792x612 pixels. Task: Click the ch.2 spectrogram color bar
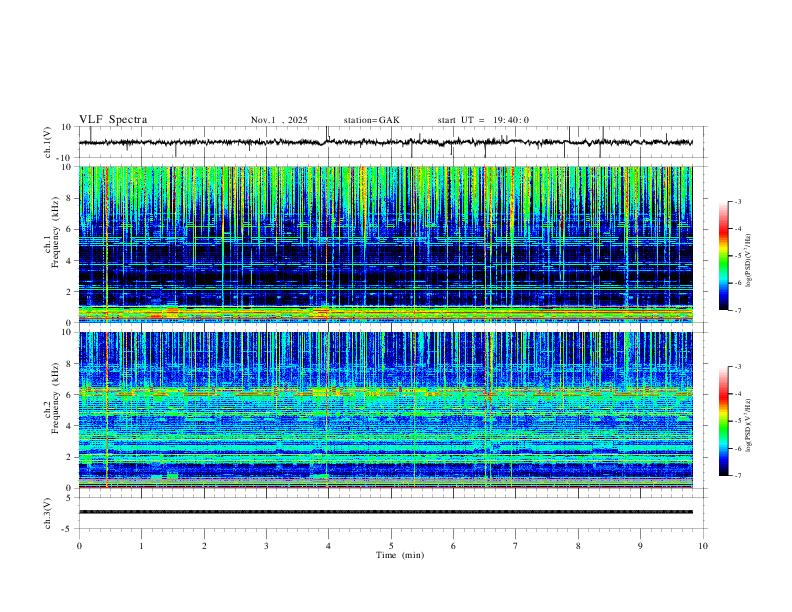(723, 421)
